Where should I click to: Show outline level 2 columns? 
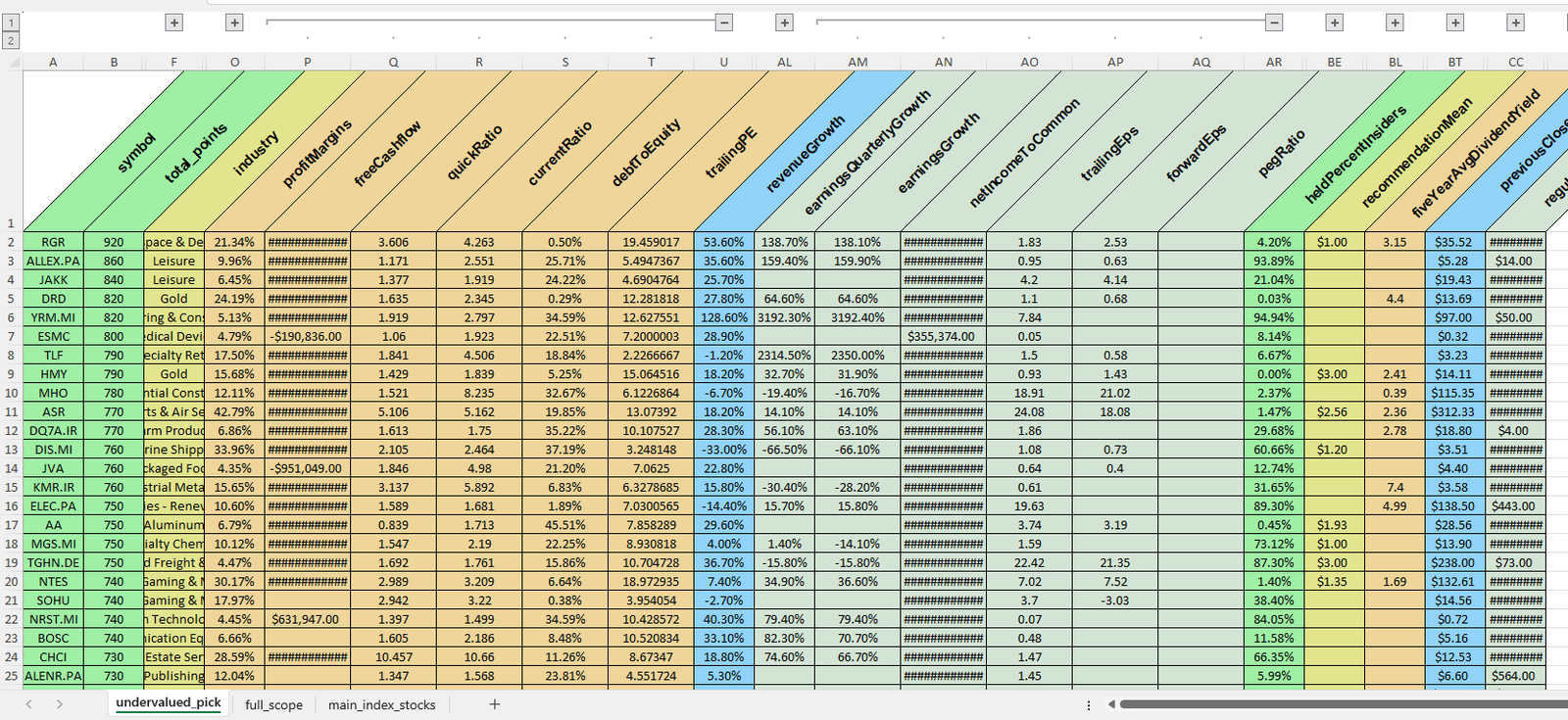[11, 40]
